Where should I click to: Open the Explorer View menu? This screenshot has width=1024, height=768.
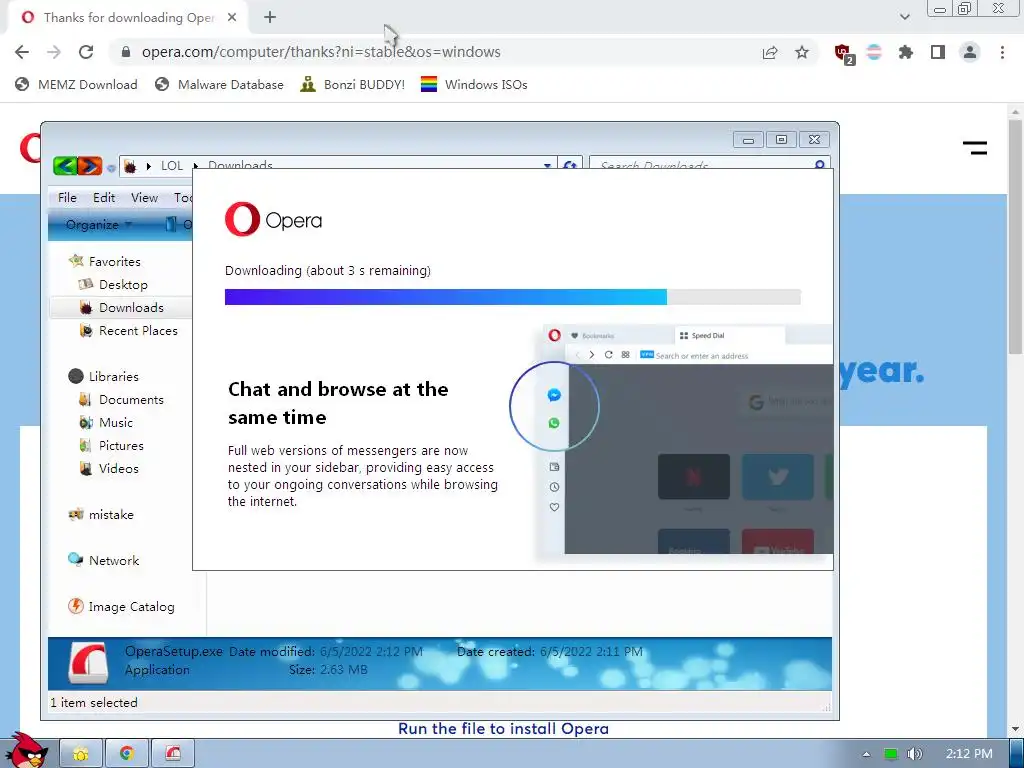(144, 198)
